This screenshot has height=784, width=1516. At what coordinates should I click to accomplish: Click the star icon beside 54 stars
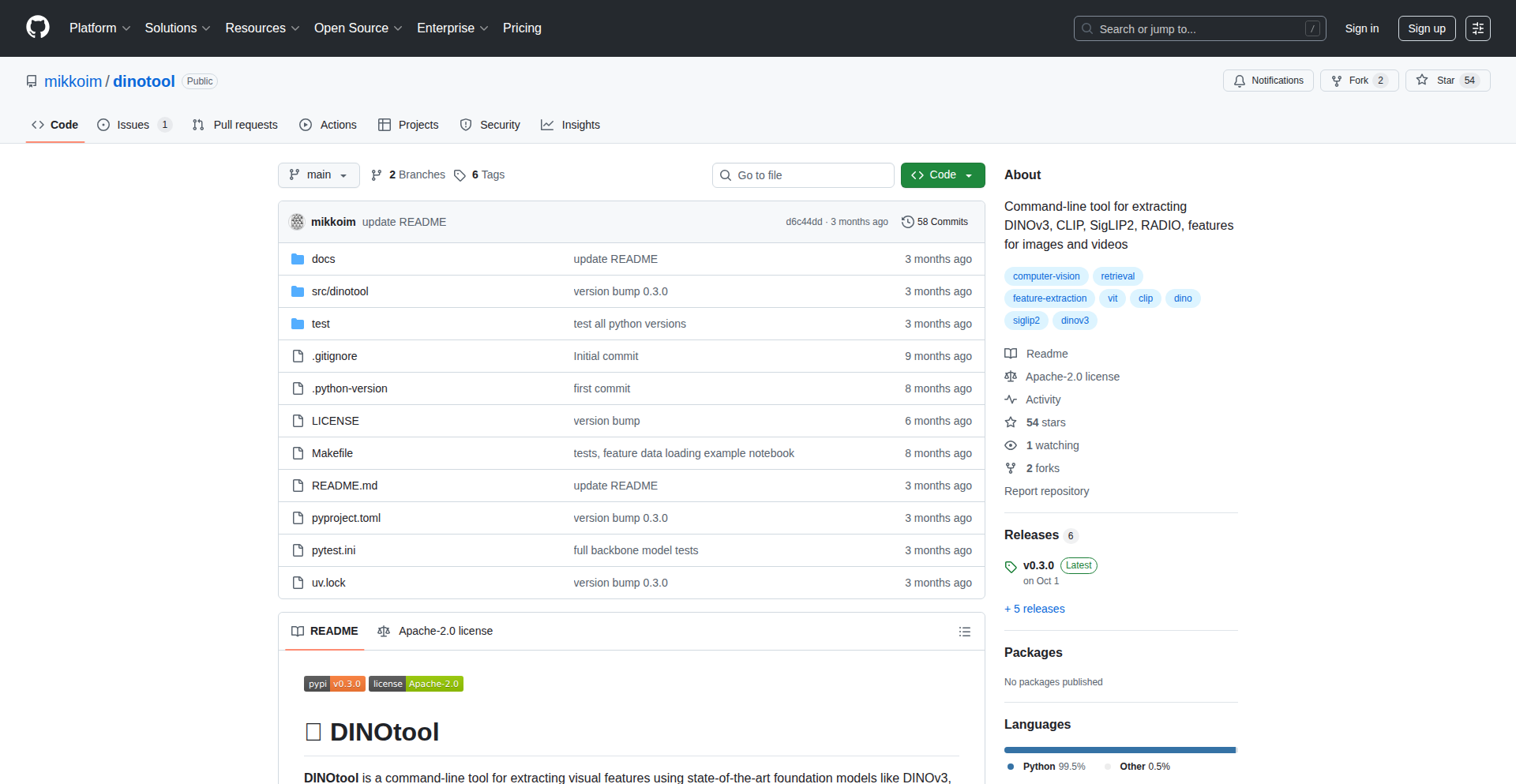1011,422
